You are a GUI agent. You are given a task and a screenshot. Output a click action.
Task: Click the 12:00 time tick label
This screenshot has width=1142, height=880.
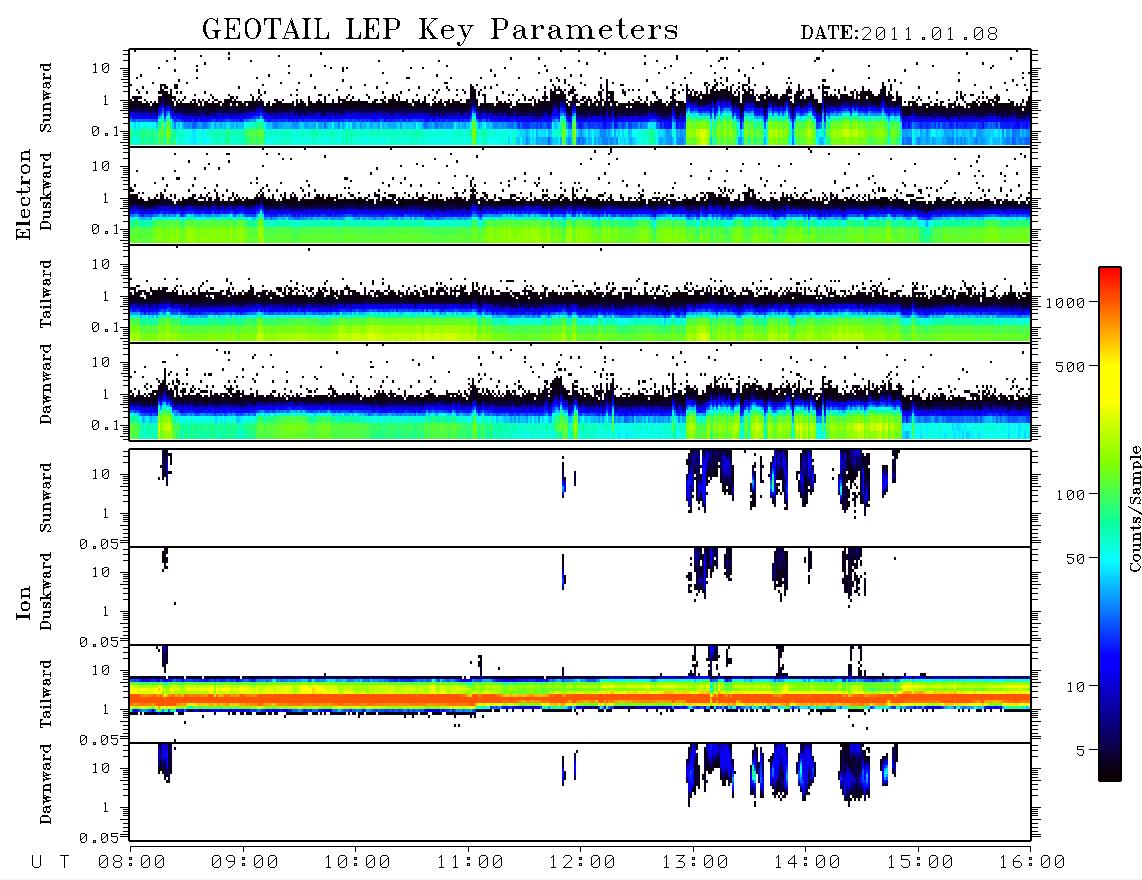click(x=582, y=862)
